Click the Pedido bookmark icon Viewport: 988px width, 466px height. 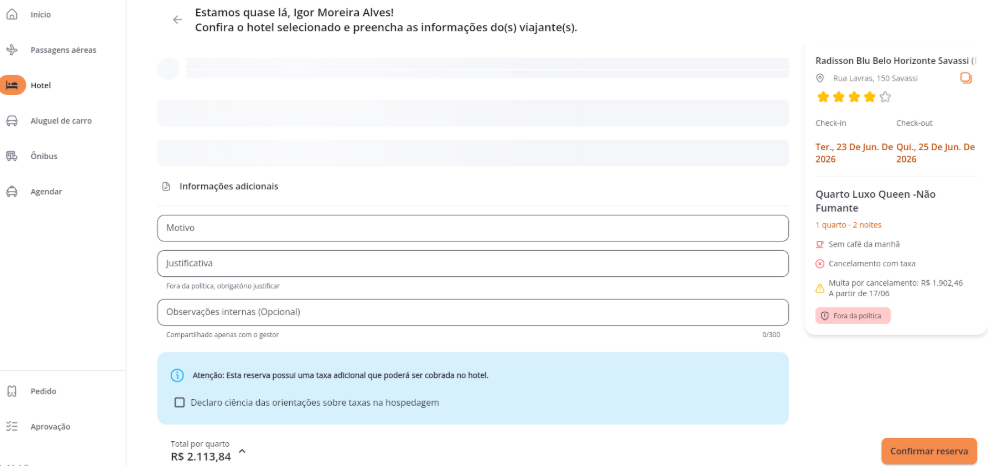point(11,391)
